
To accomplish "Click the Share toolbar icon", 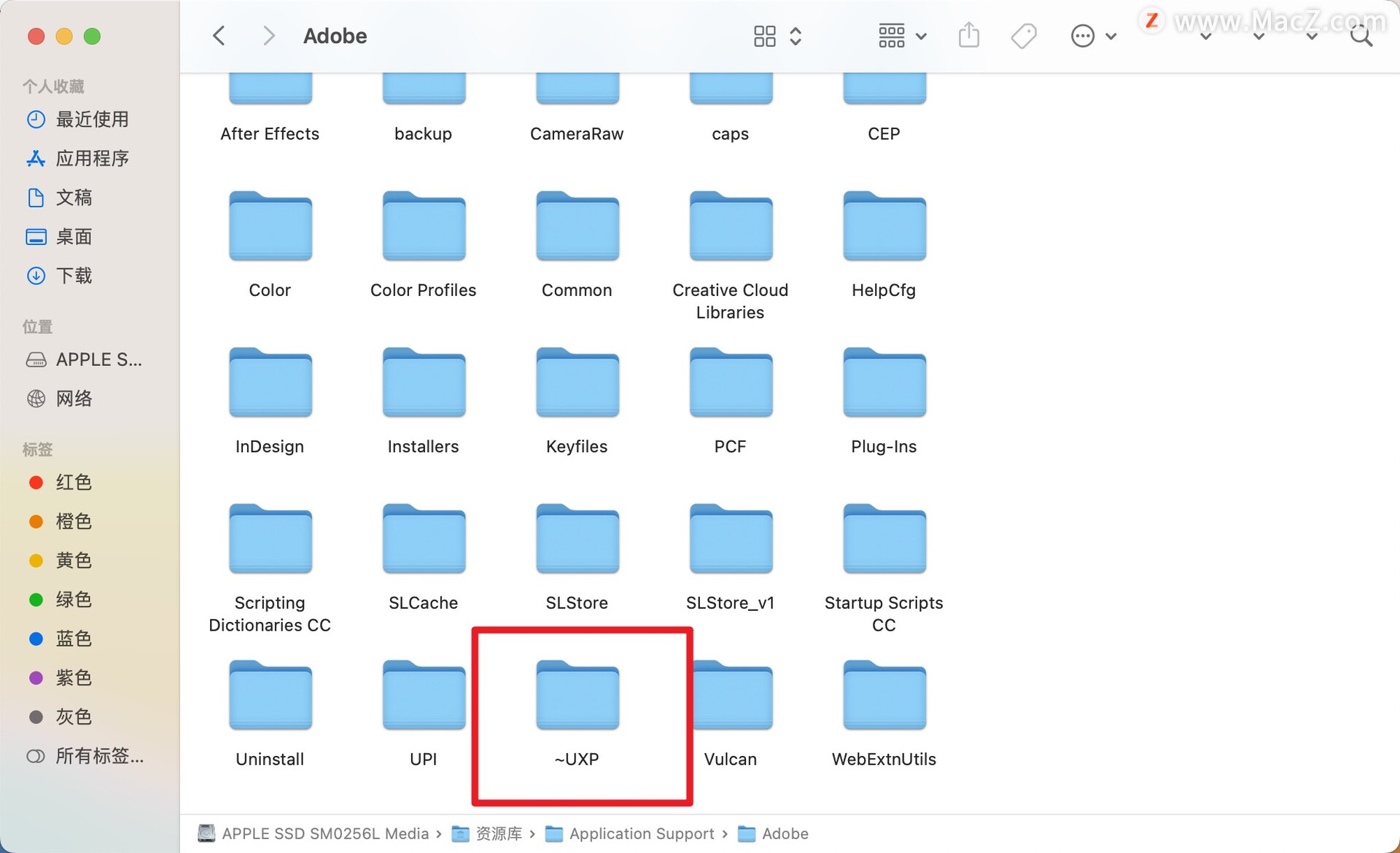I will (x=968, y=35).
